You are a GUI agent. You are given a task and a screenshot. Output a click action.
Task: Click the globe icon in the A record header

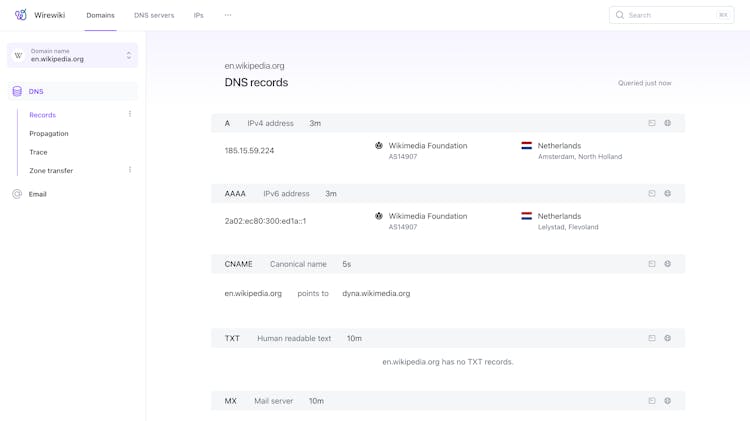[x=668, y=123]
